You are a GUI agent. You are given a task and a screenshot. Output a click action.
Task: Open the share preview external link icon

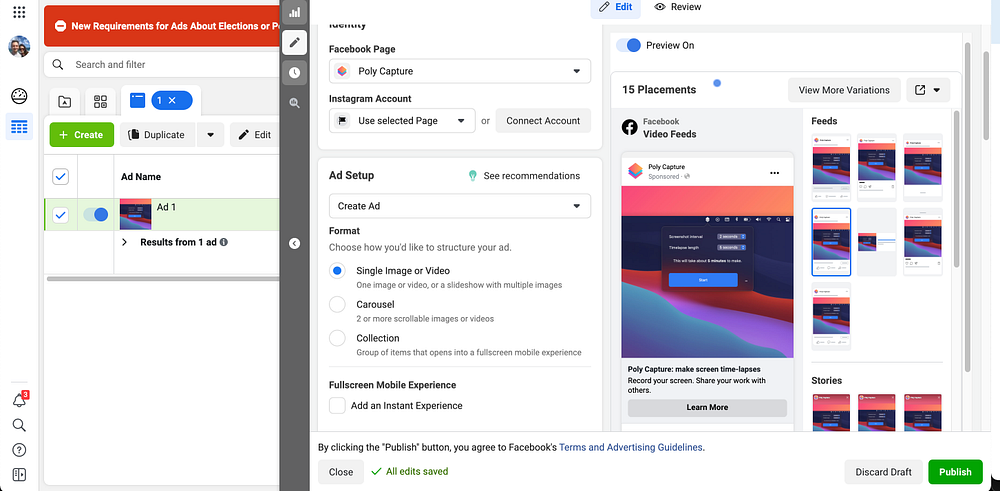click(920, 90)
